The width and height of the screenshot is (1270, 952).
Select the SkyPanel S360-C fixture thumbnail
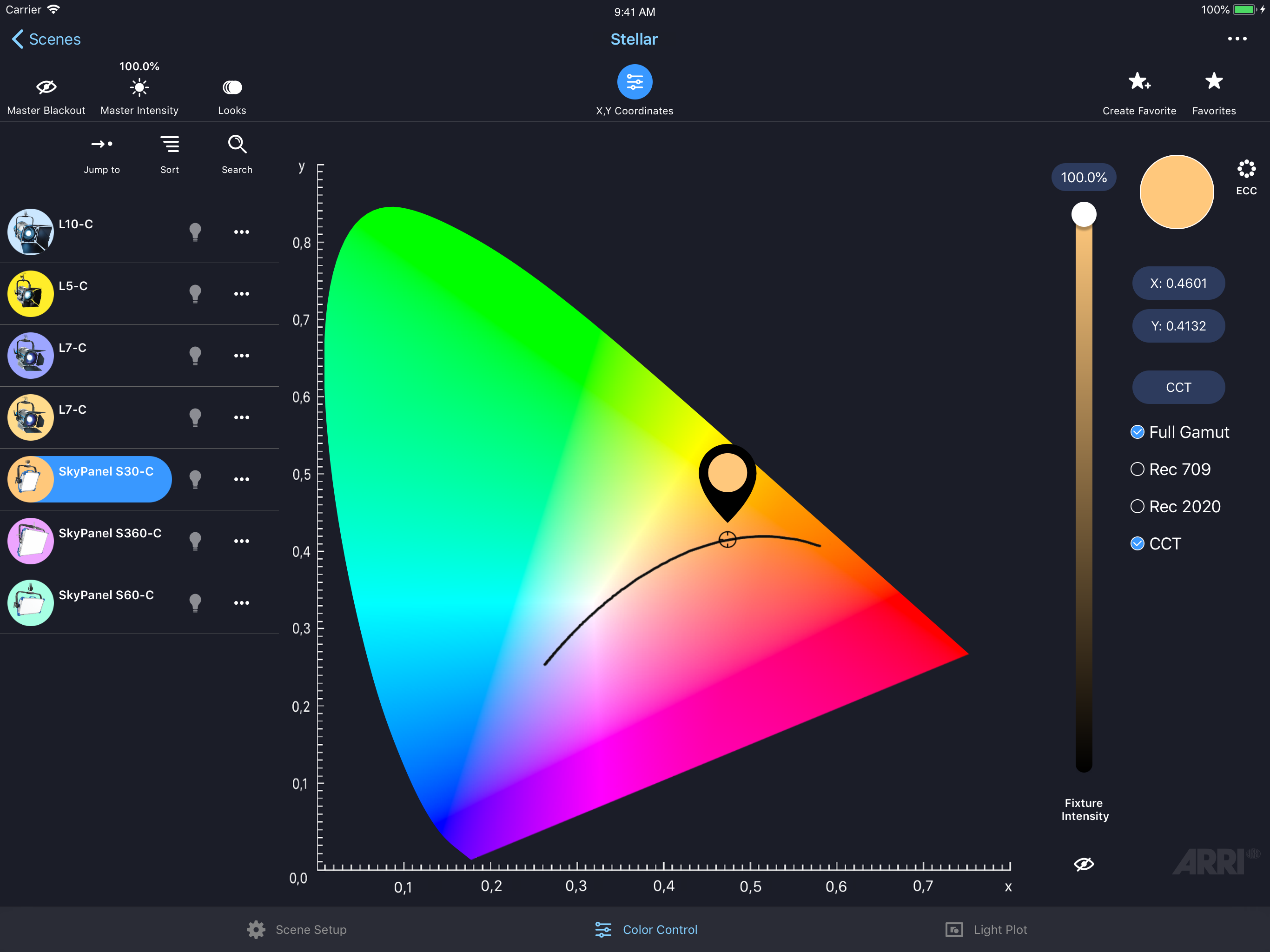coord(30,541)
